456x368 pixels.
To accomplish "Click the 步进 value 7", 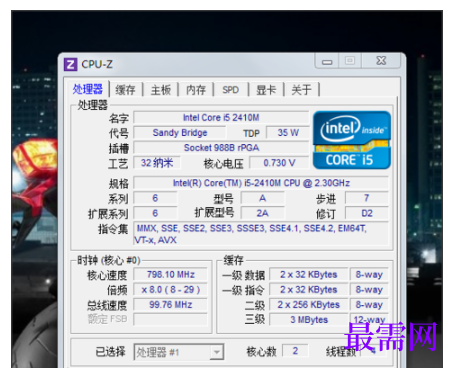I will click(x=367, y=198).
